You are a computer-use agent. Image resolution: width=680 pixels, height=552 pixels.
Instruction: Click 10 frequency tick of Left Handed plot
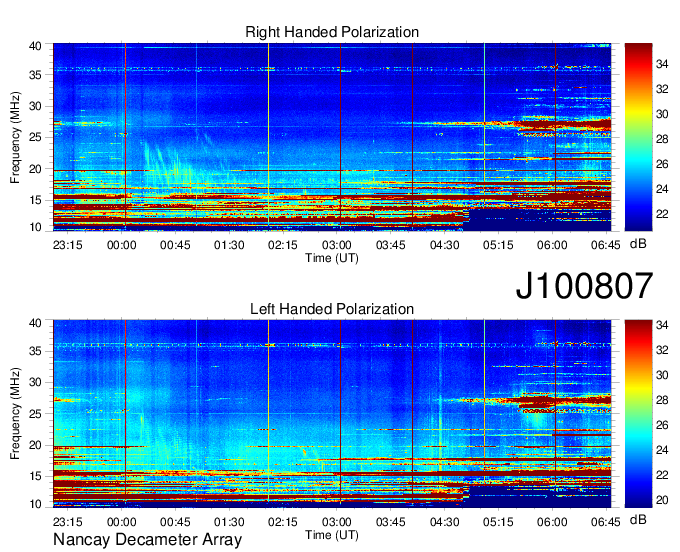coord(35,504)
